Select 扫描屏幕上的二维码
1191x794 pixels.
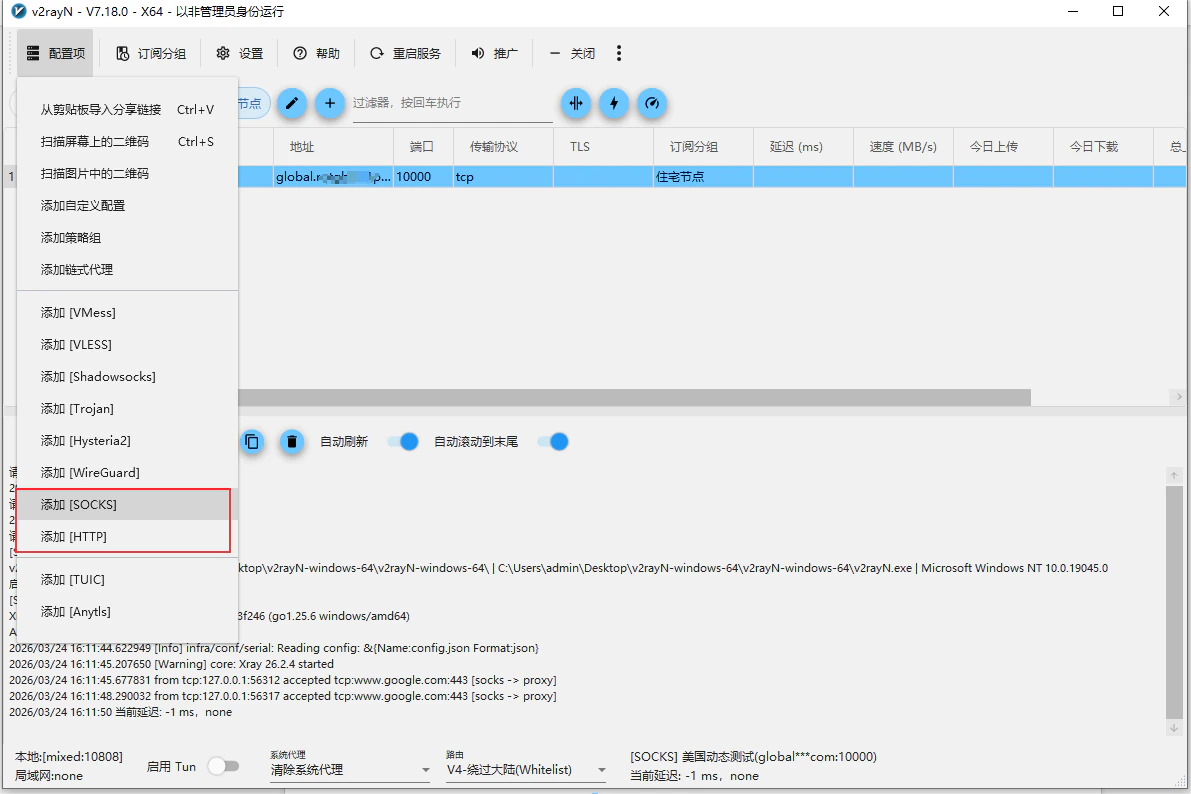(x=128, y=141)
